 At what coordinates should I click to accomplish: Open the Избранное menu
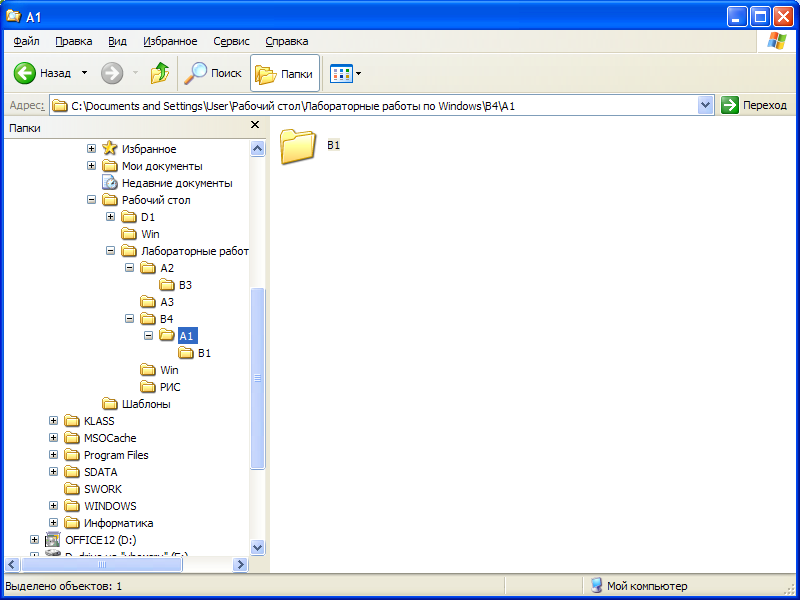point(170,41)
